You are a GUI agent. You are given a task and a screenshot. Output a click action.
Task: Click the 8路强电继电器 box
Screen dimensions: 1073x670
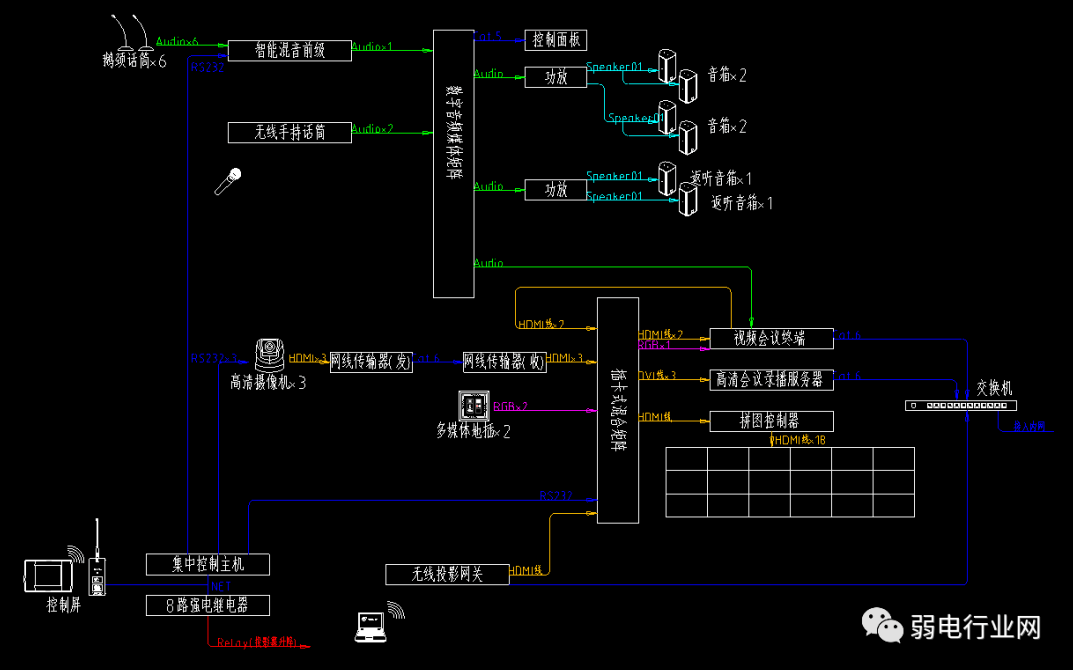point(207,605)
